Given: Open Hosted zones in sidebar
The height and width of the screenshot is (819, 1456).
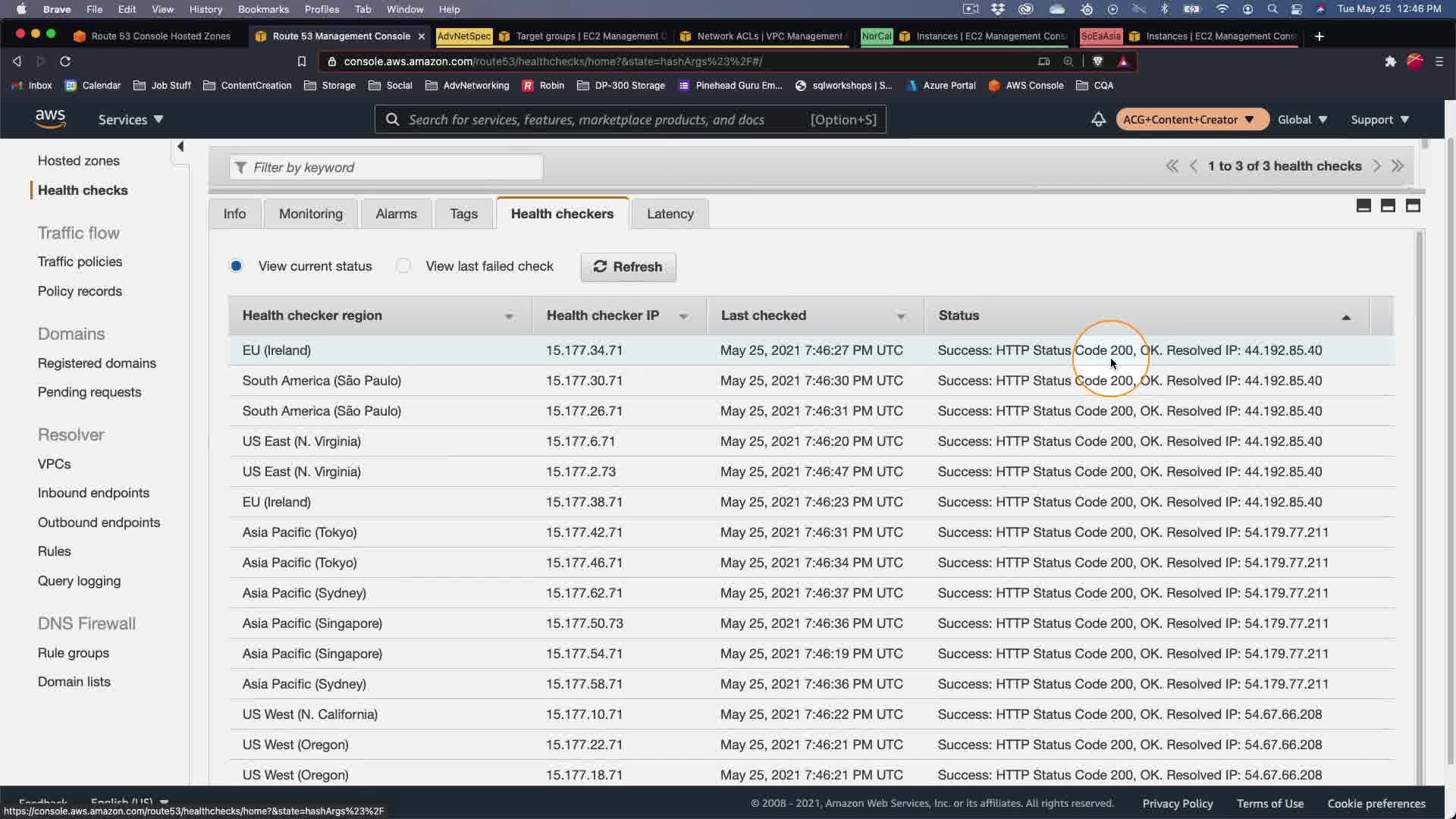Looking at the screenshot, I should pyautogui.click(x=79, y=161).
